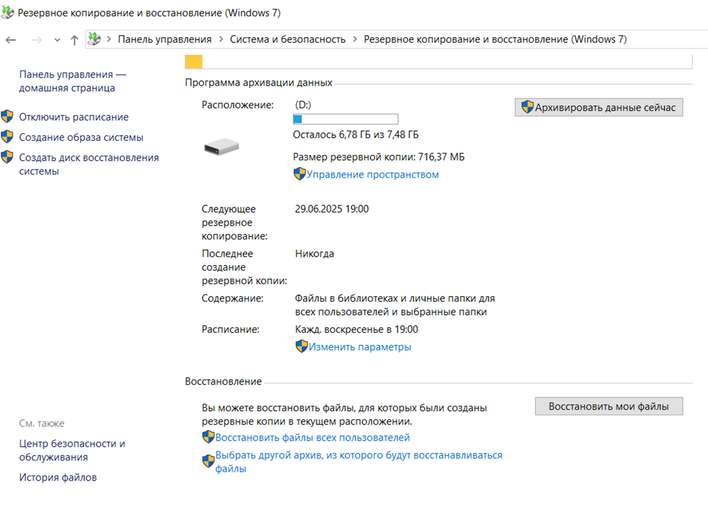Click shield icon by 'Выбрать другой архив'
708x531 pixels.
coord(208,461)
